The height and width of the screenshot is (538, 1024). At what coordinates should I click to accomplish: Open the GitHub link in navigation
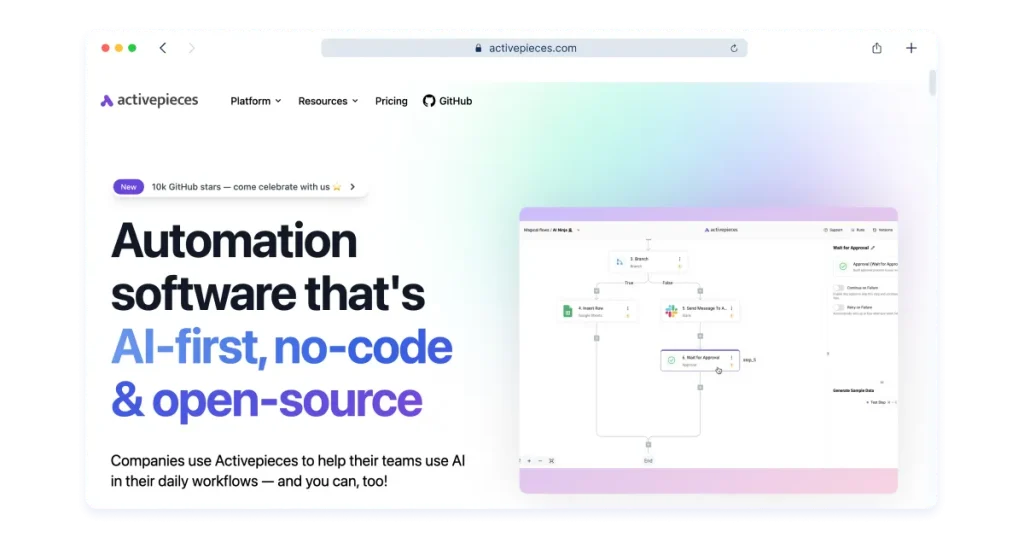(x=447, y=101)
